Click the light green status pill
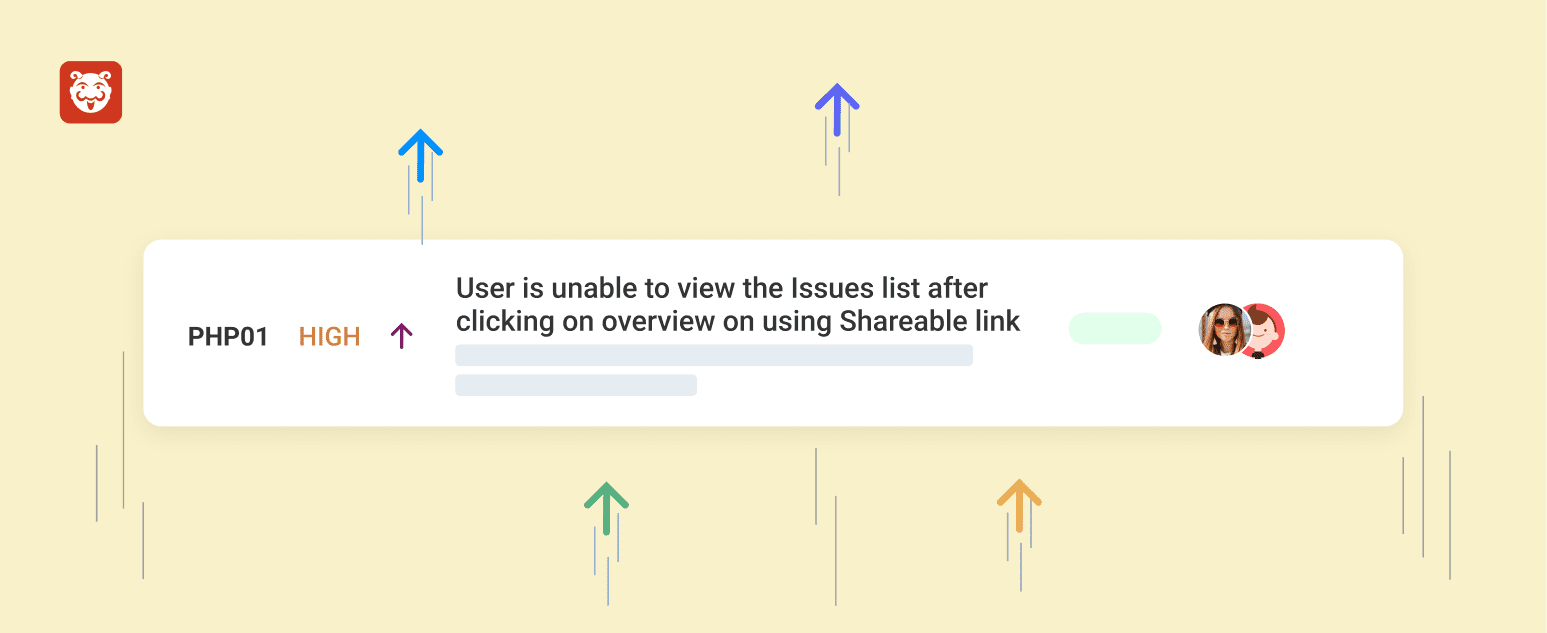 [1115, 328]
